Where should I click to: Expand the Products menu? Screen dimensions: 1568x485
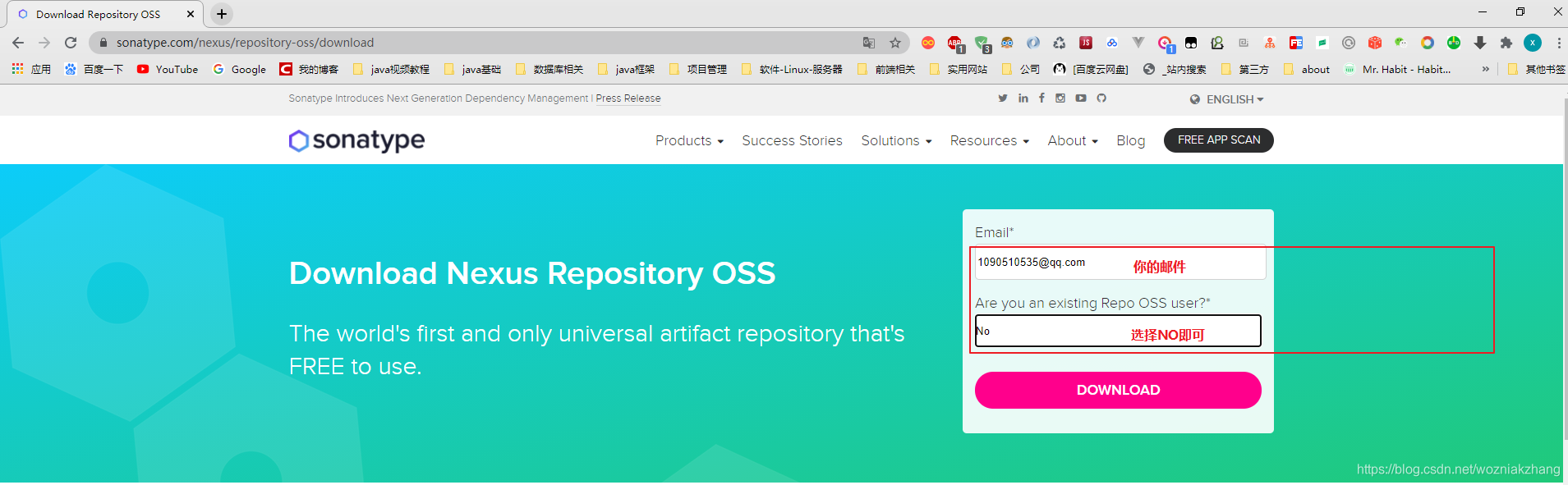click(689, 141)
